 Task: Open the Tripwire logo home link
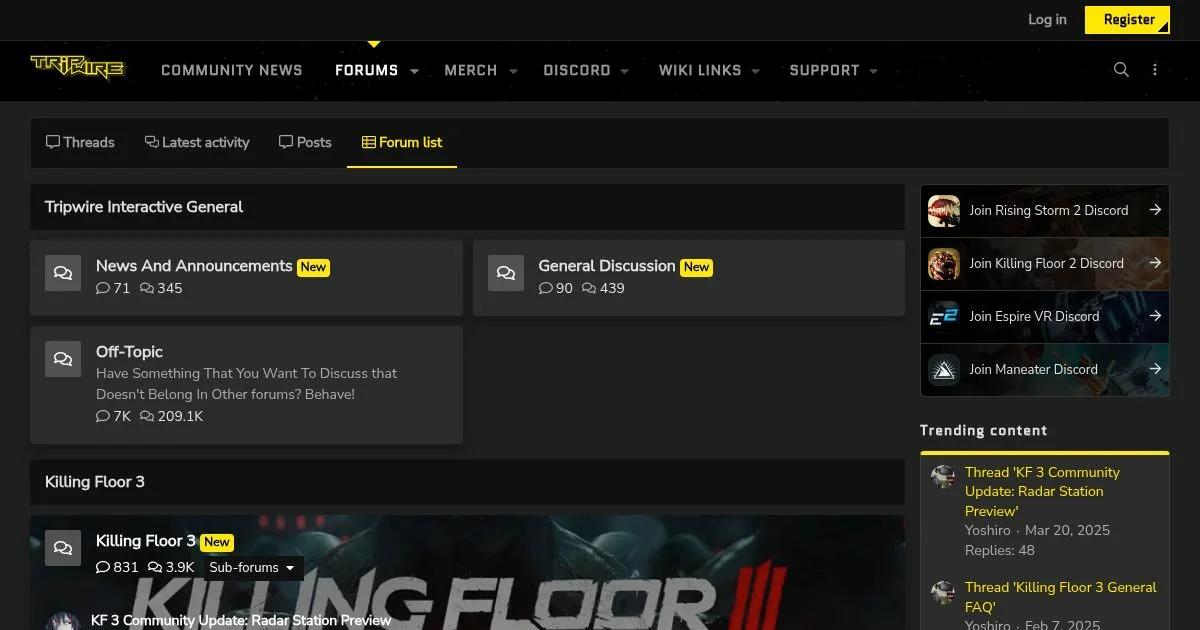click(77, 66)
